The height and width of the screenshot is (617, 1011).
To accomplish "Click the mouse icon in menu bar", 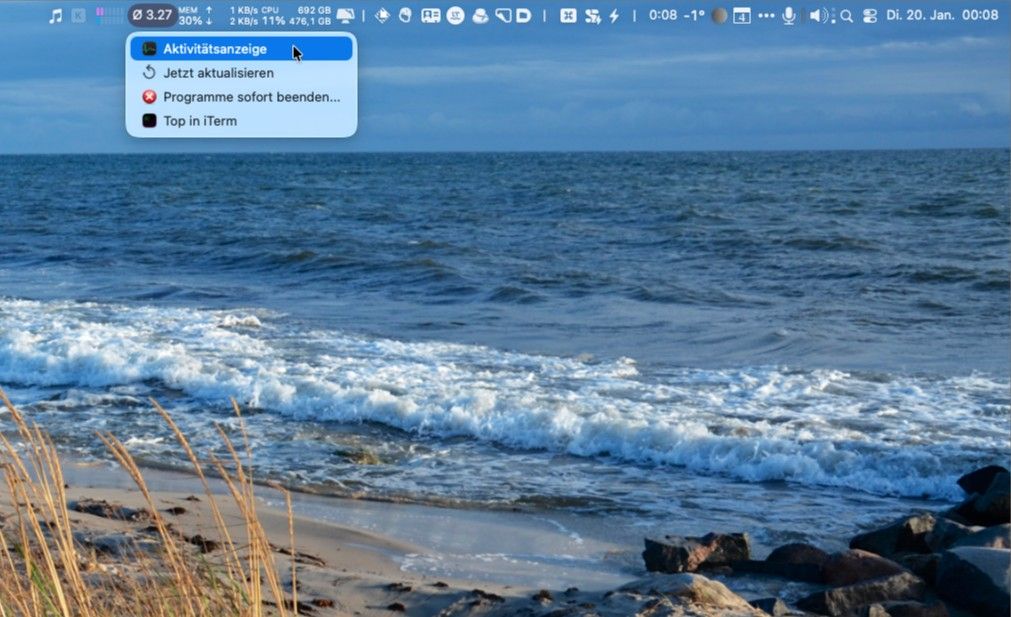I will 405,15.
